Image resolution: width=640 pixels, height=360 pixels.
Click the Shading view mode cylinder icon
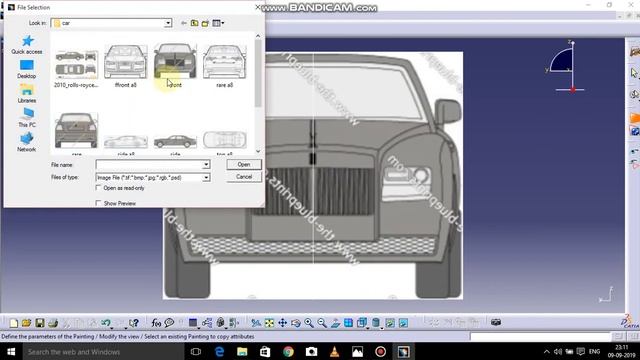tap(376, 323)
